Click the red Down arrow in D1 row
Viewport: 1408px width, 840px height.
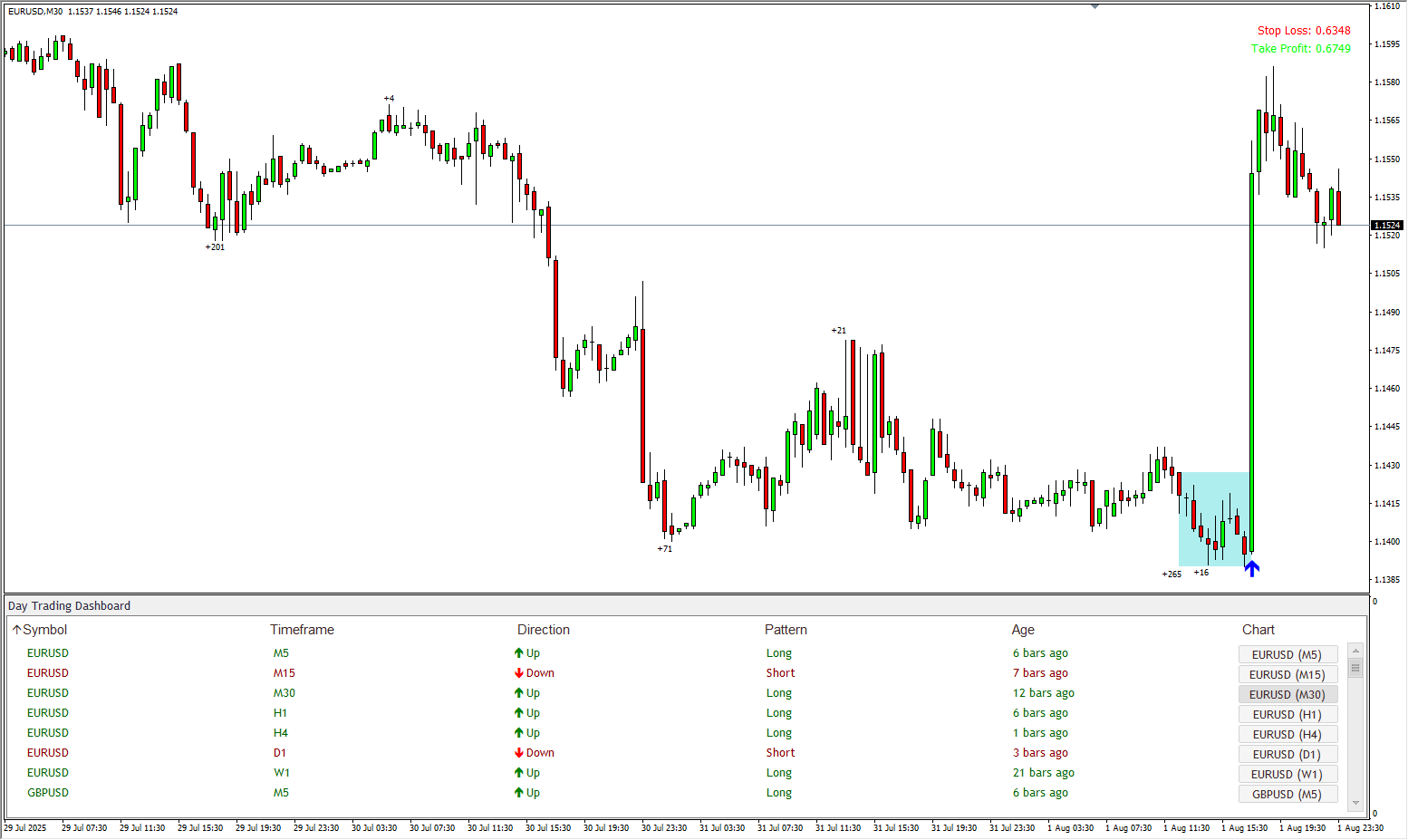coord(519,753)
